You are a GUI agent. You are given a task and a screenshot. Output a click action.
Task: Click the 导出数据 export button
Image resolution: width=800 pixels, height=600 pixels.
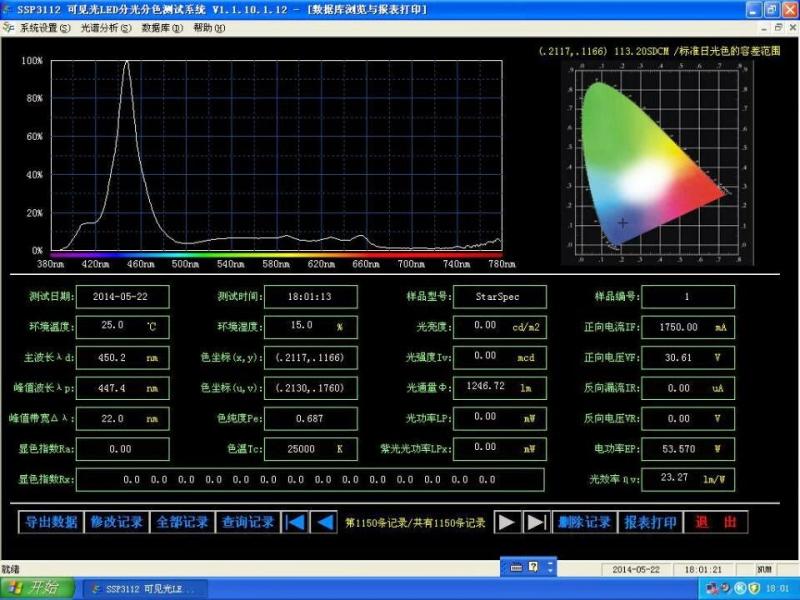(x=51, y=522)
